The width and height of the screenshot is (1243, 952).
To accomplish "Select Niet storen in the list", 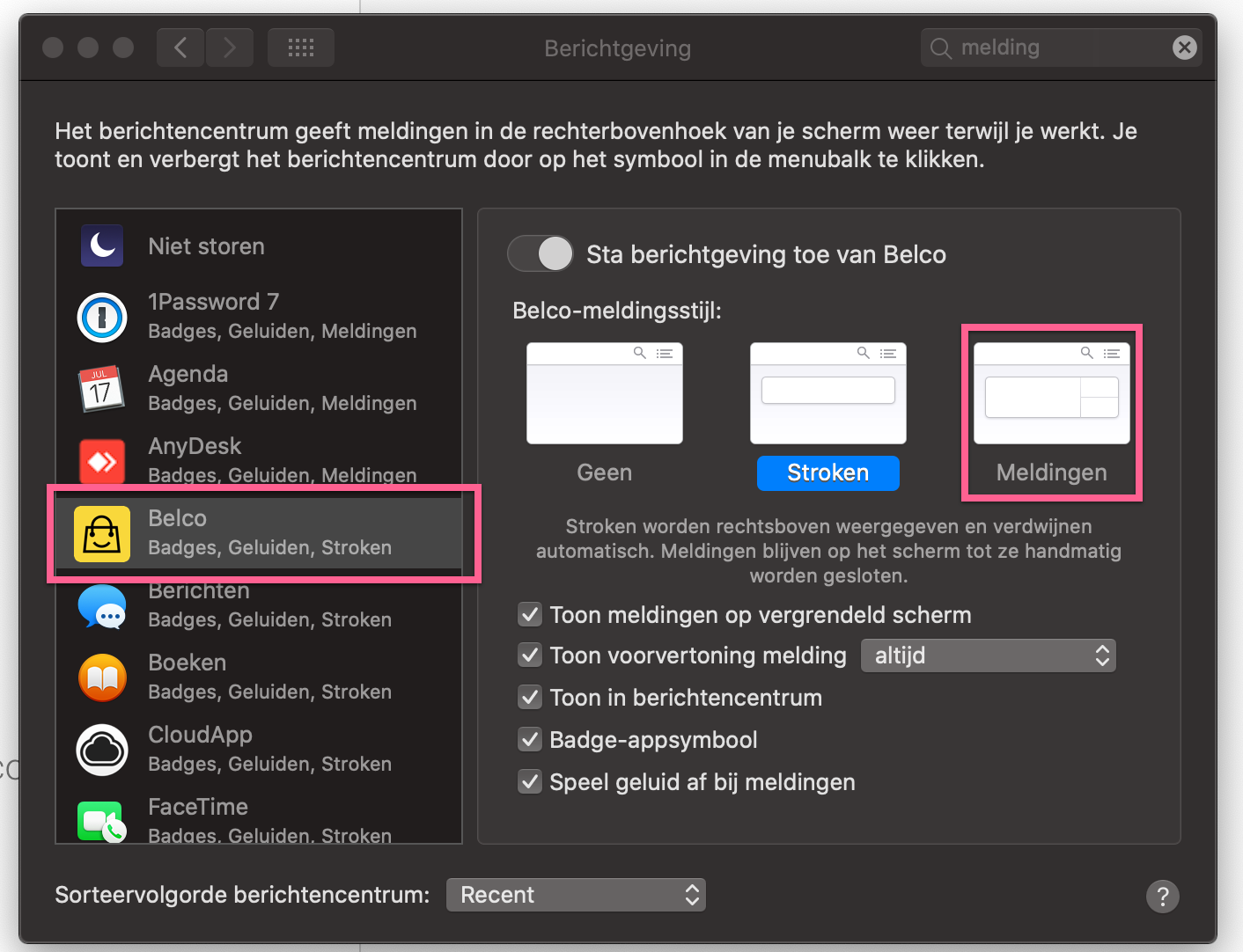I will tap(259, 245).
